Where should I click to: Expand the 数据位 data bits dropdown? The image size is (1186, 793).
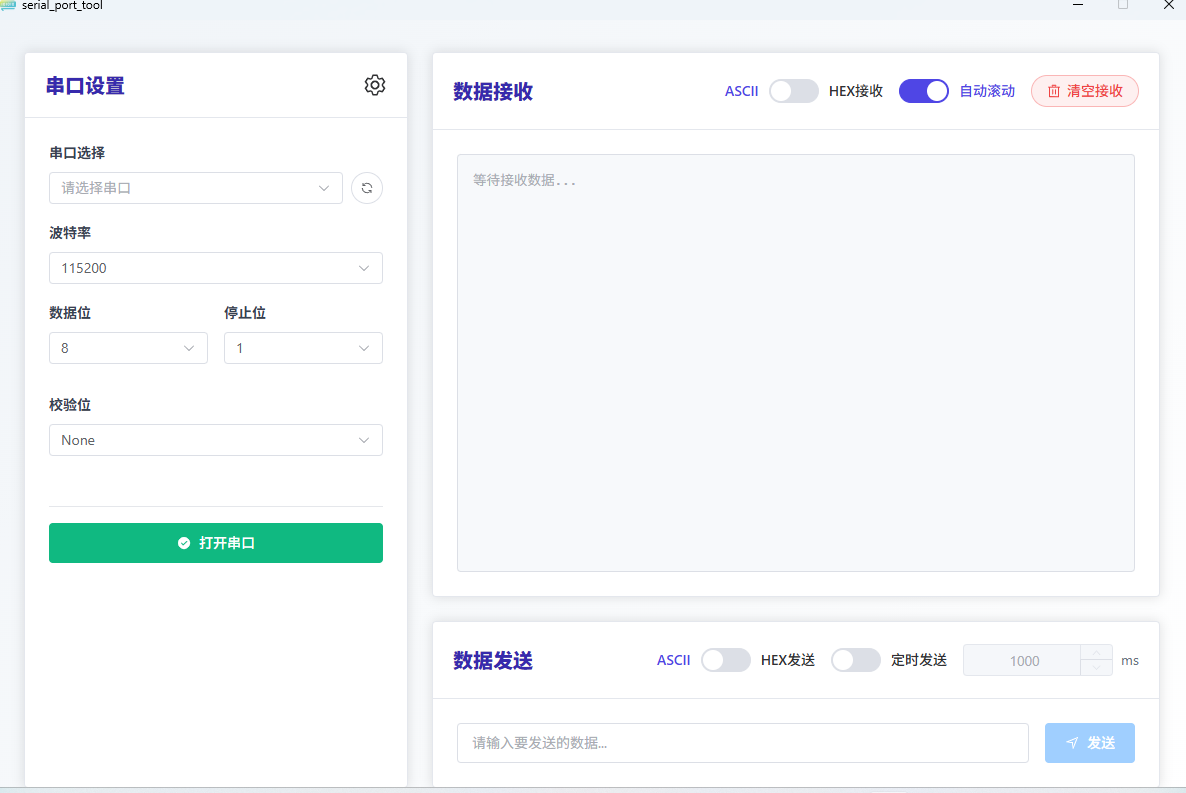[128, 348]
